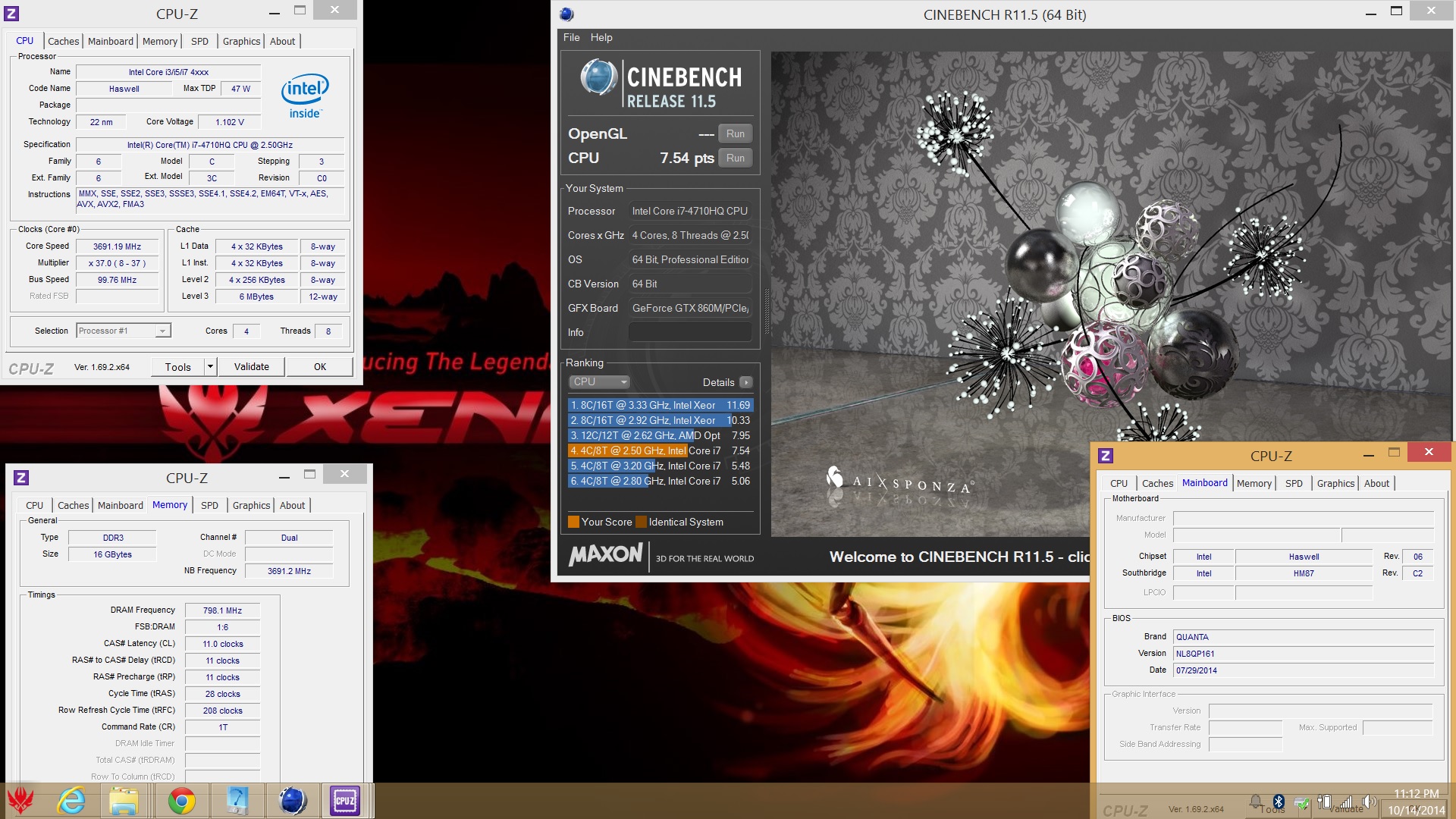Switch to the SPD tab in the top-left CPU-Z
This screenshot has height=819, width=1456.
tap(199, 41)
